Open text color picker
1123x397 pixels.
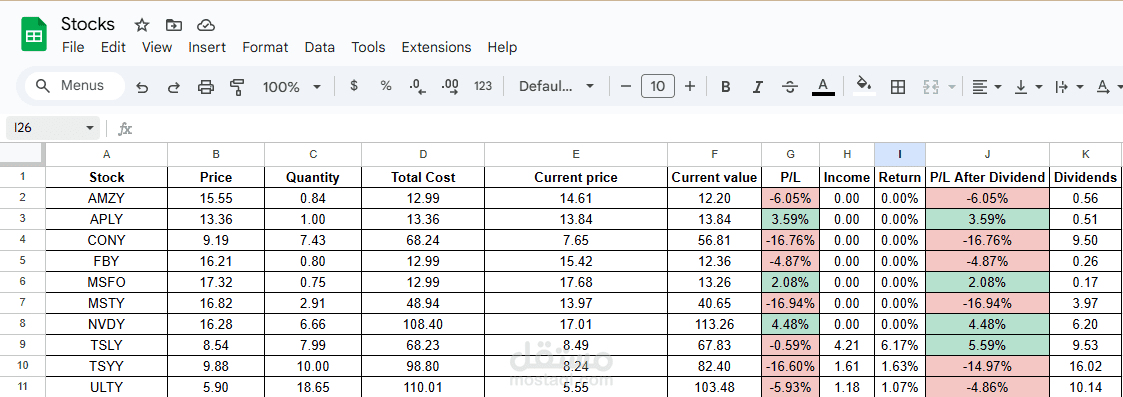point(823,87)
